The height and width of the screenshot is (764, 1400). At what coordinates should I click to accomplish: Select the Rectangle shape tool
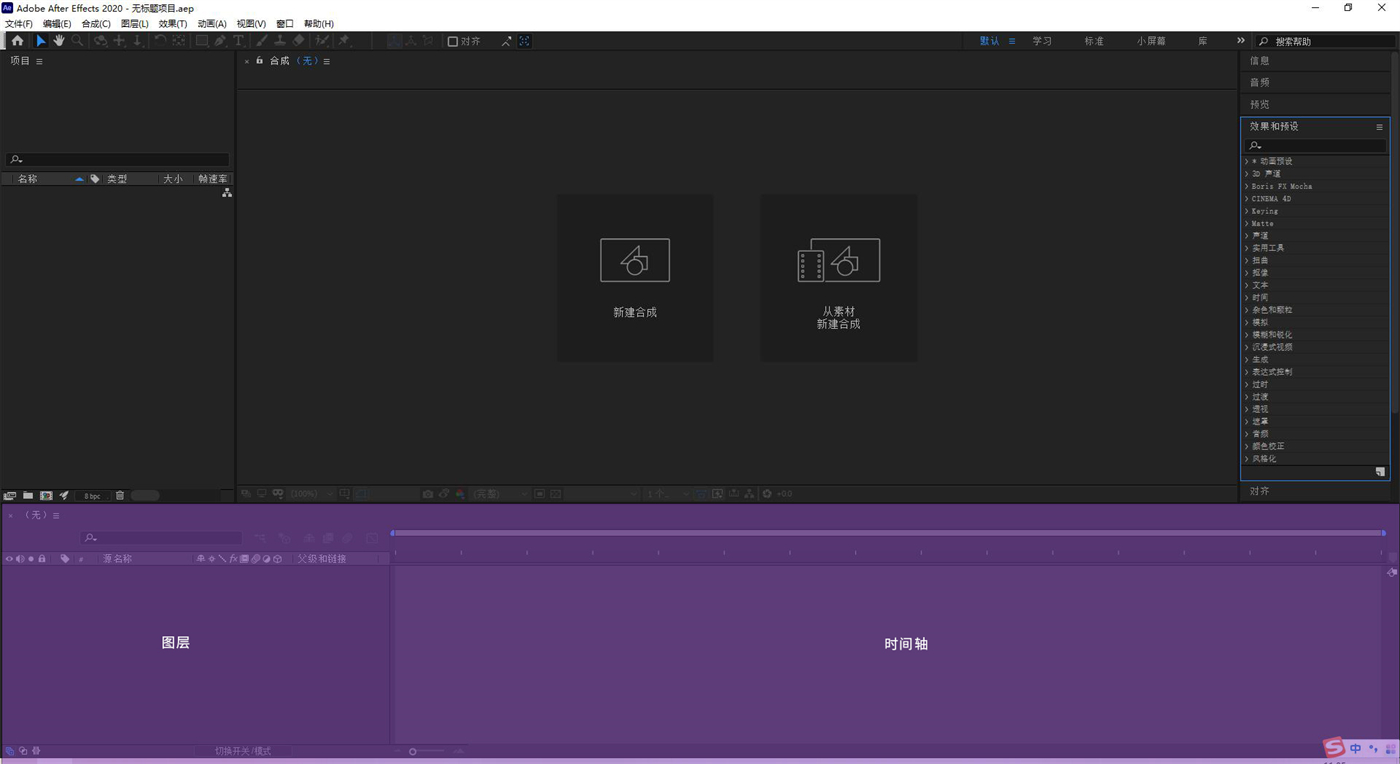pos(201,41)
